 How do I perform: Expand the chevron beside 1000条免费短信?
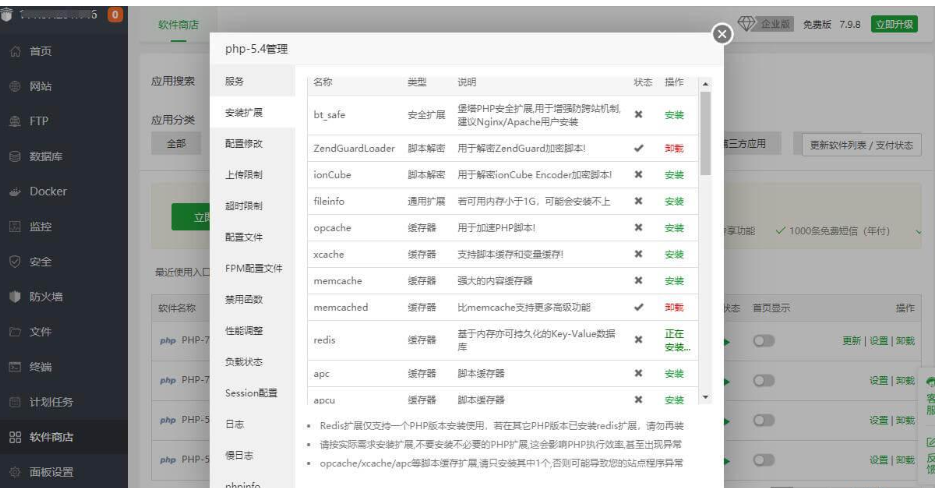[x=918, y=231]
